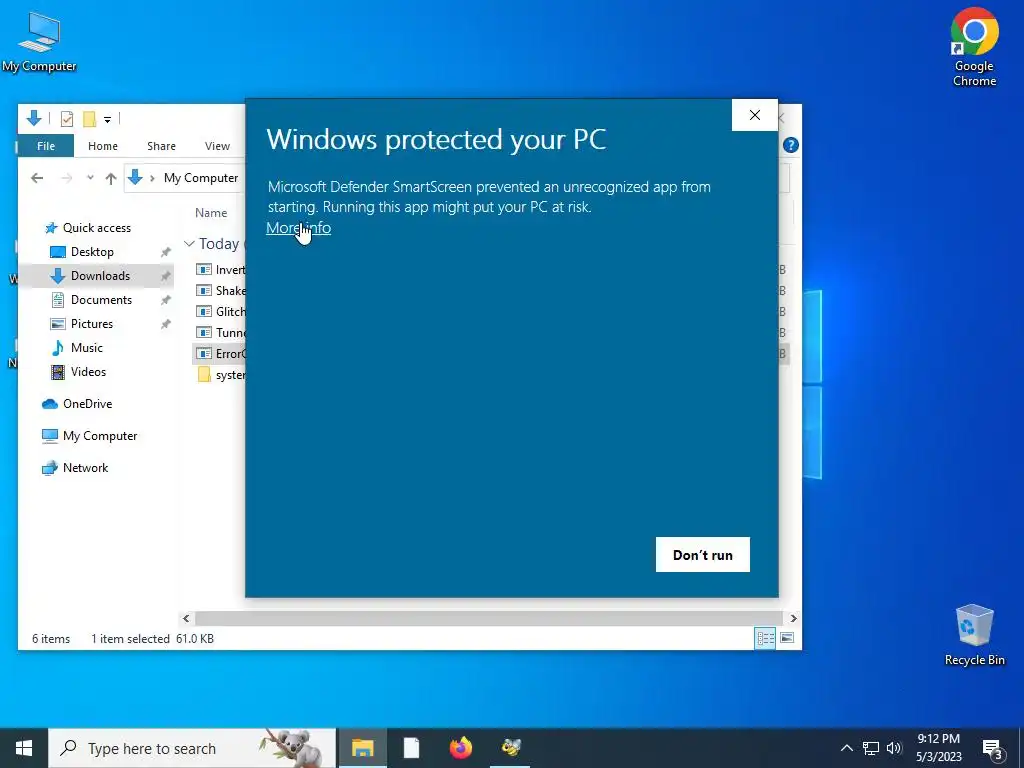The height and width of the screenshot is (768, 1024).
Task: Launch Firefox from the taskbar
Action: tap(460, 748)
